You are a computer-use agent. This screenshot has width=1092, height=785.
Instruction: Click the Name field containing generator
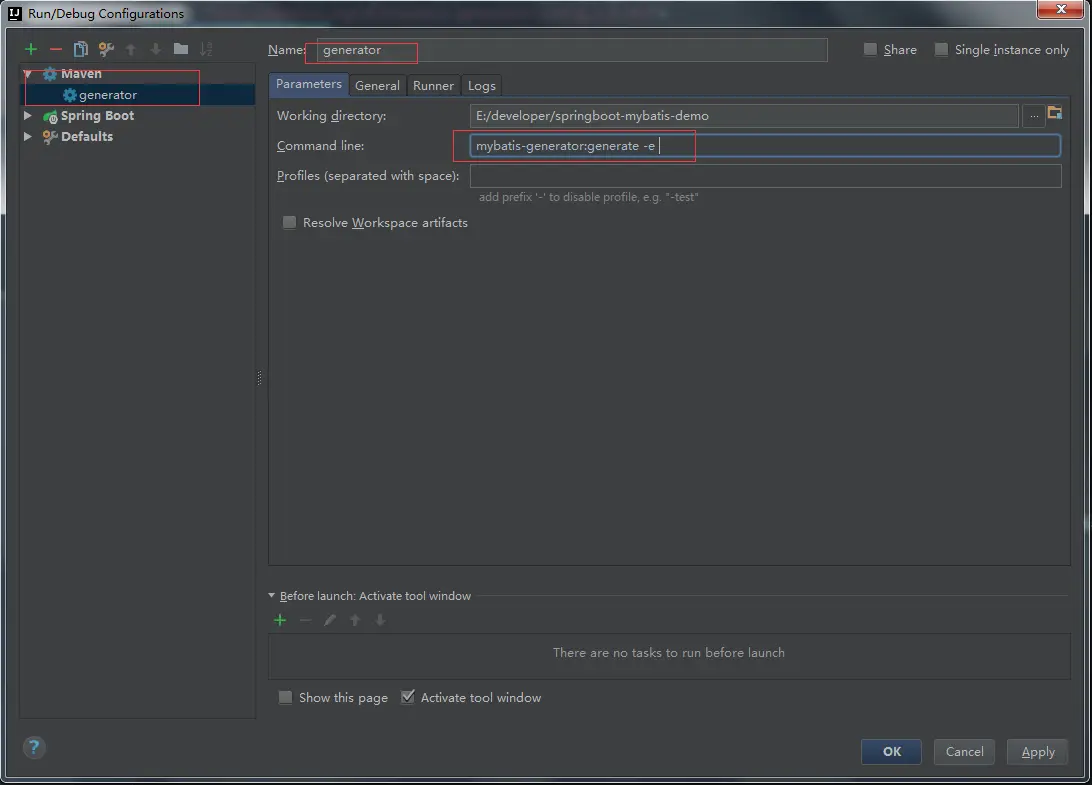pos(571,49)
